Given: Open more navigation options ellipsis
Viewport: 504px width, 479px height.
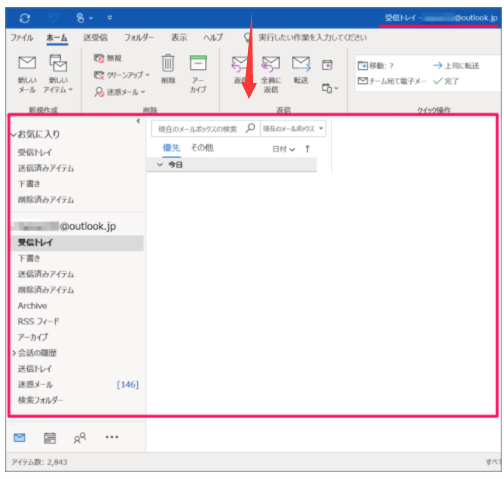Looking at the screenshot, I should coord(112,437).
